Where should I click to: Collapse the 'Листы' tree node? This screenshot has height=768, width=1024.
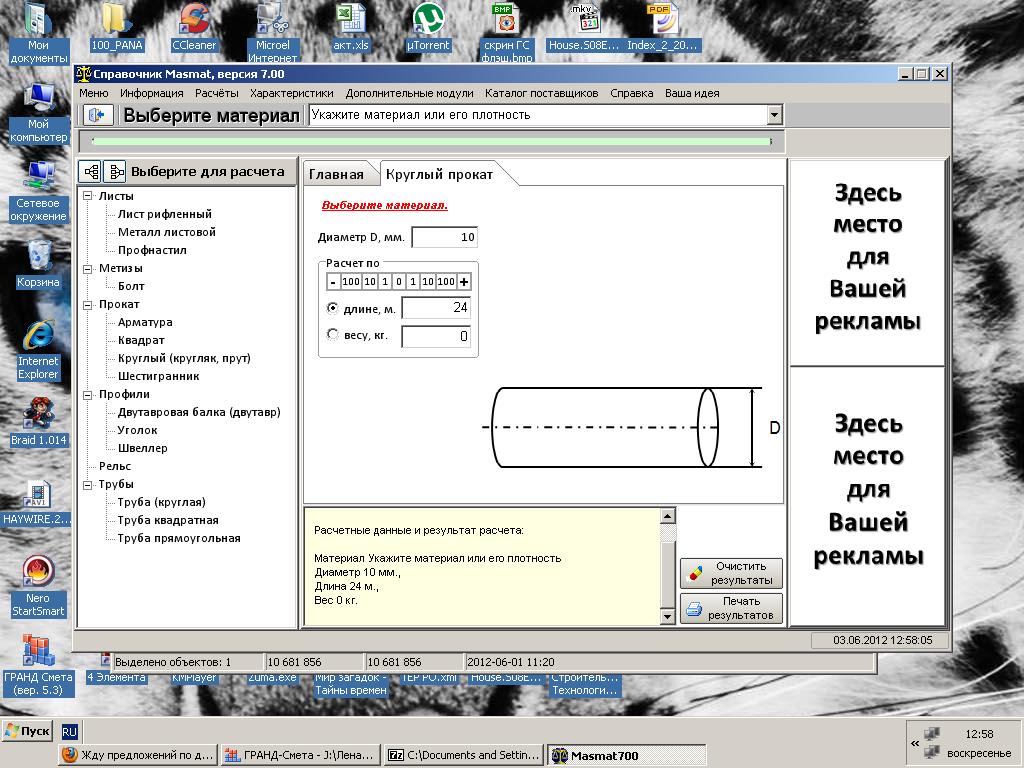click(88, 196)
